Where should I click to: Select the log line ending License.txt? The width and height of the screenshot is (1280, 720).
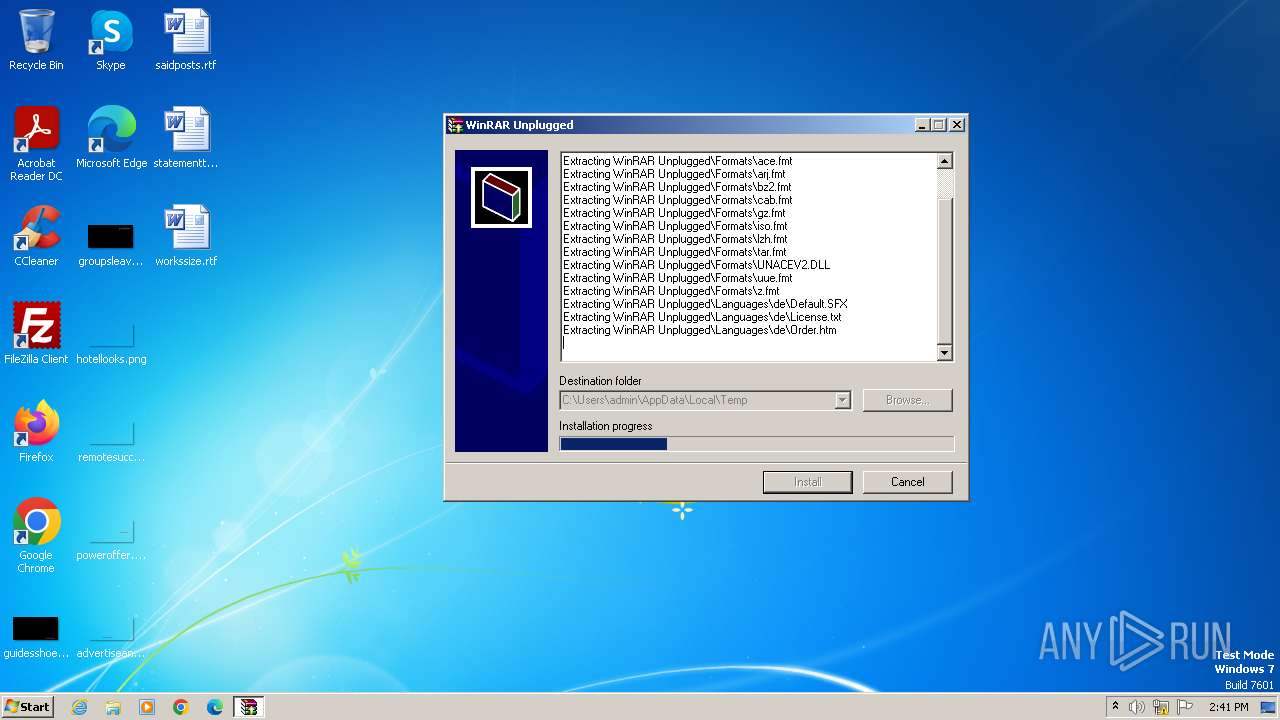tap(702, 317)
